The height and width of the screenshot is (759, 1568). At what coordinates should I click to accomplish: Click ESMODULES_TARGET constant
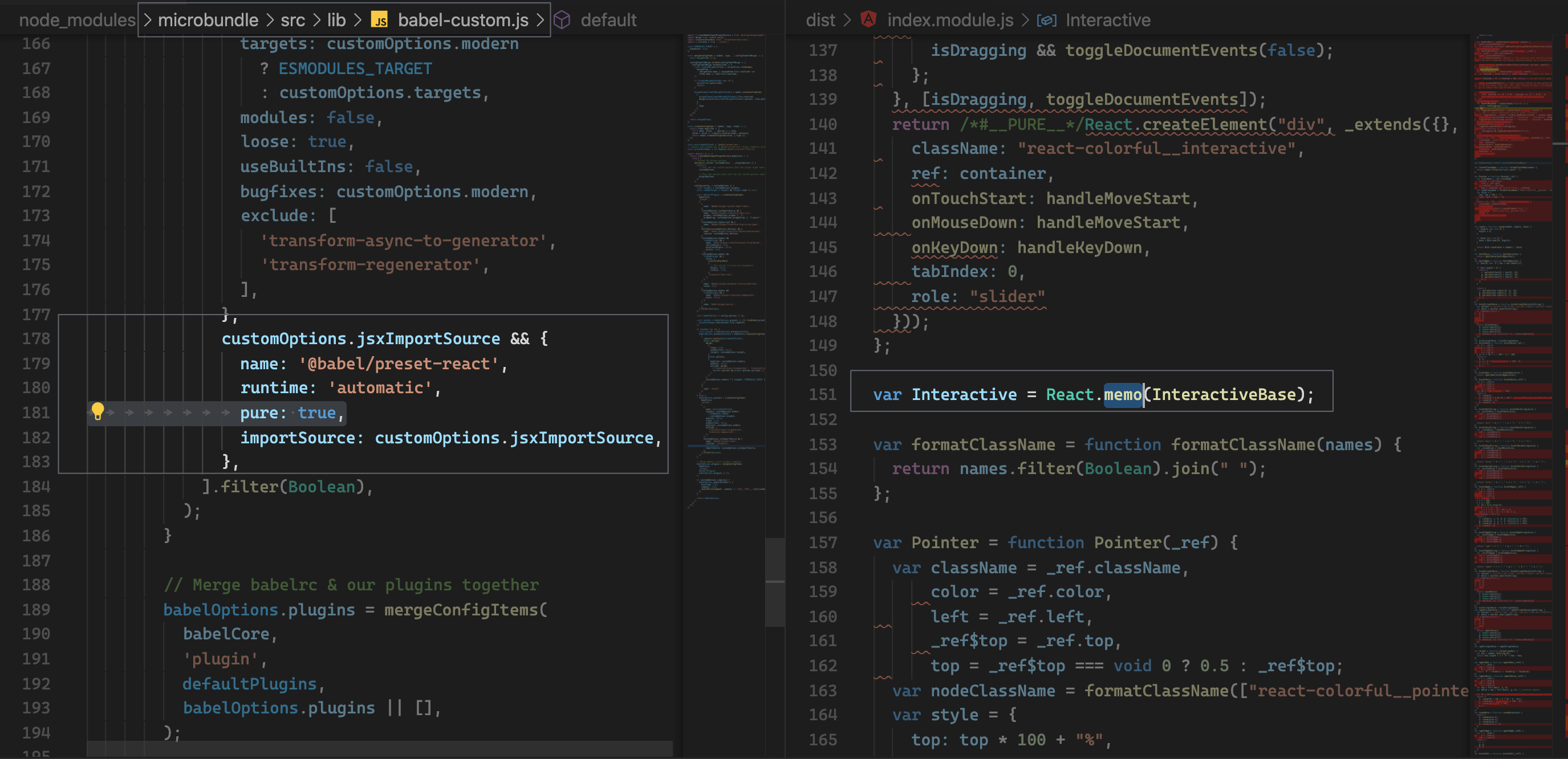click(x=355, y=68)
